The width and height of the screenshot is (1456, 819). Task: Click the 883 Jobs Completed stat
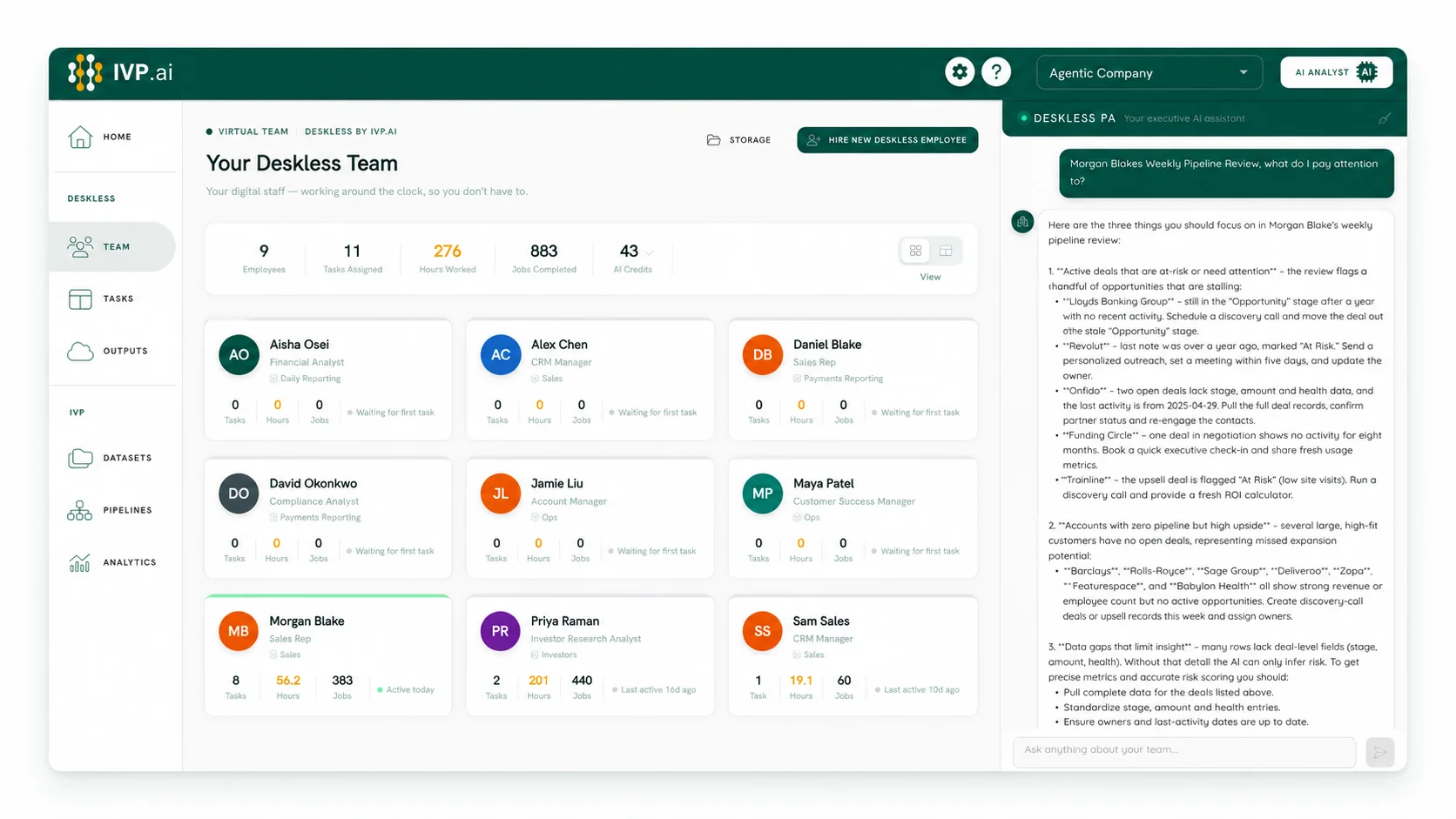[544, 258]
